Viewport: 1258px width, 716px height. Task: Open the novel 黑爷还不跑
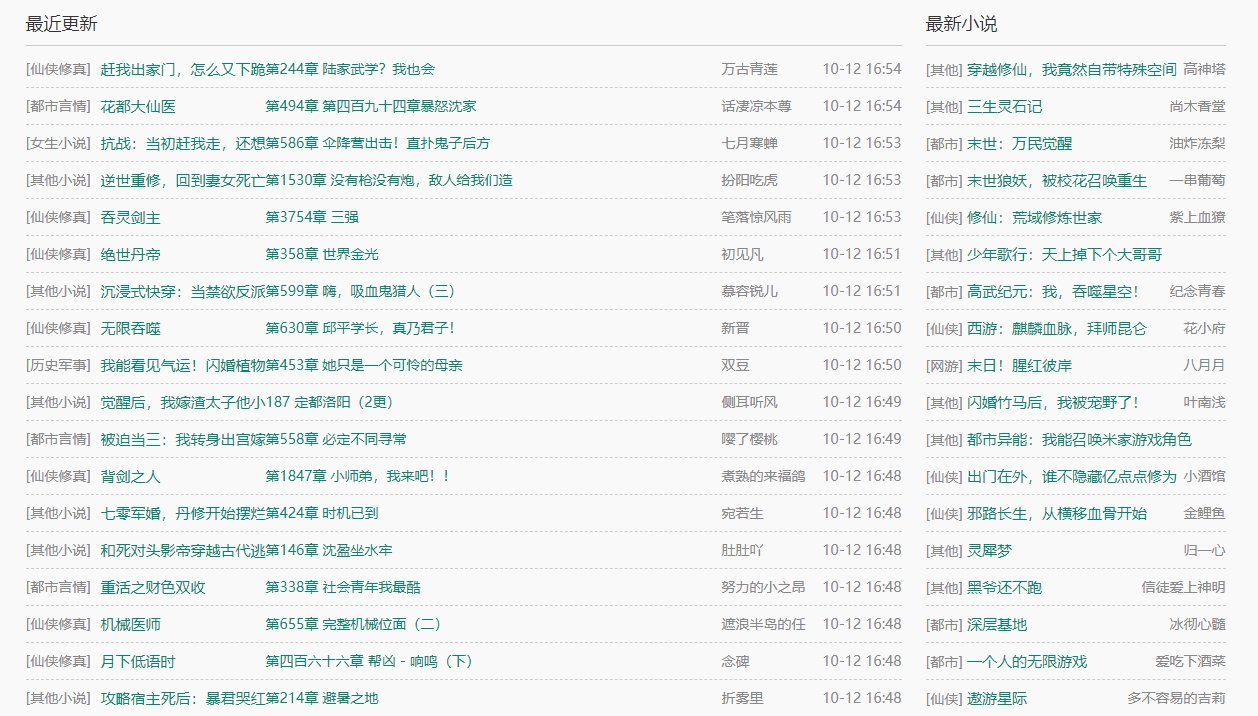1004,588
